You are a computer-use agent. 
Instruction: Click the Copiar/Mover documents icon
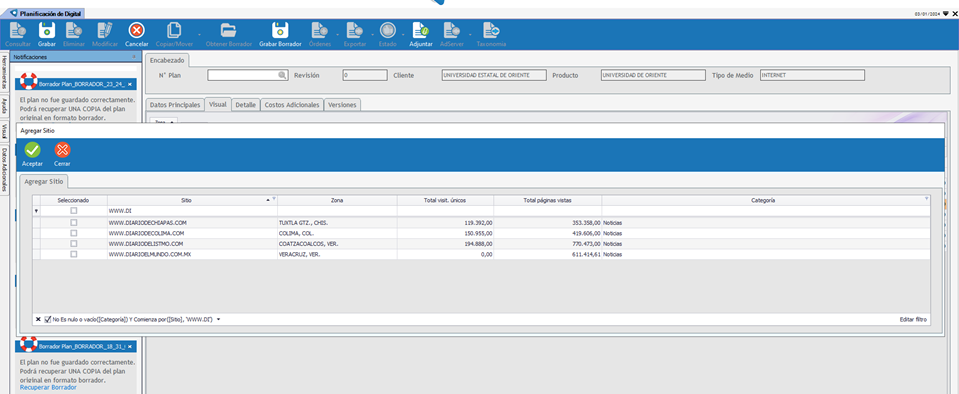point(175,30)
